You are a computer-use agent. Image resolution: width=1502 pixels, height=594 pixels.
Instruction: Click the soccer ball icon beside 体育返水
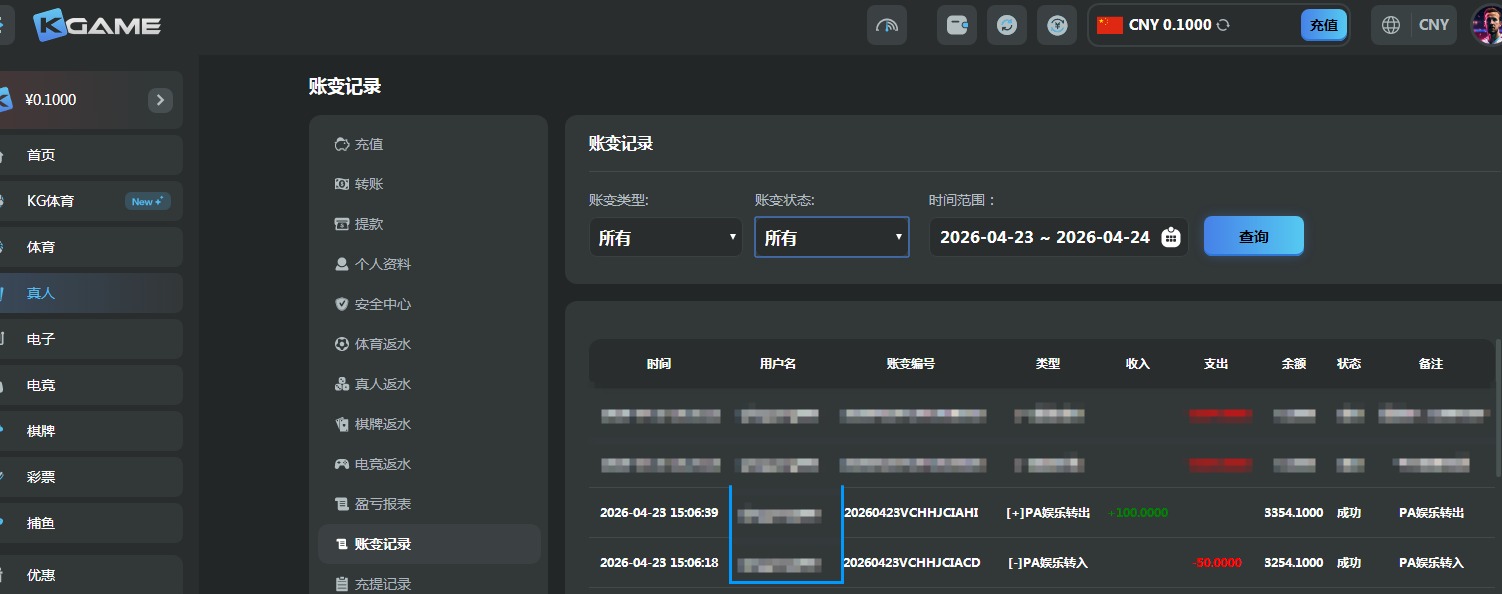pyautogui.click(x=342, y=344)
